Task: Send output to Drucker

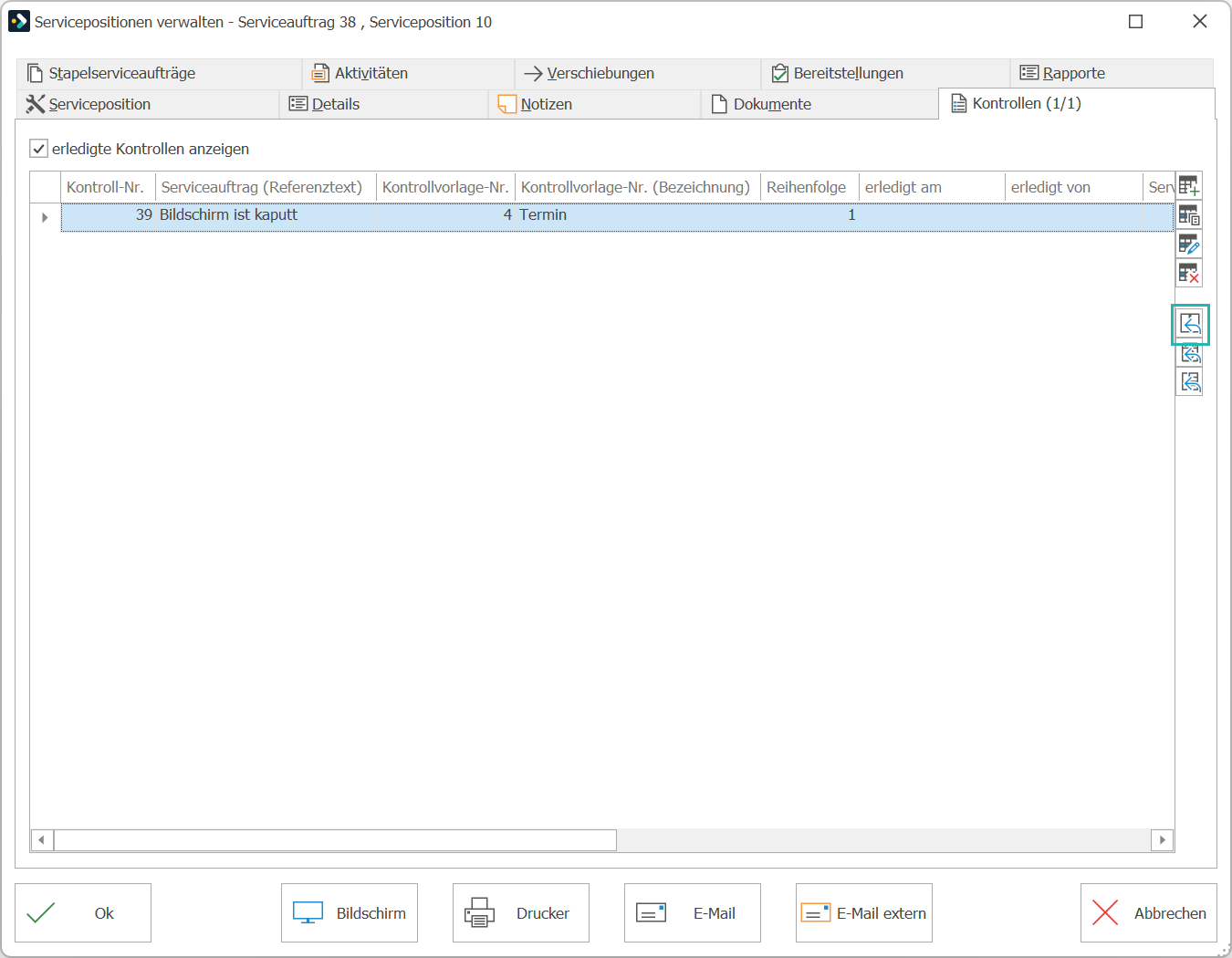Action: pos(521,912)
